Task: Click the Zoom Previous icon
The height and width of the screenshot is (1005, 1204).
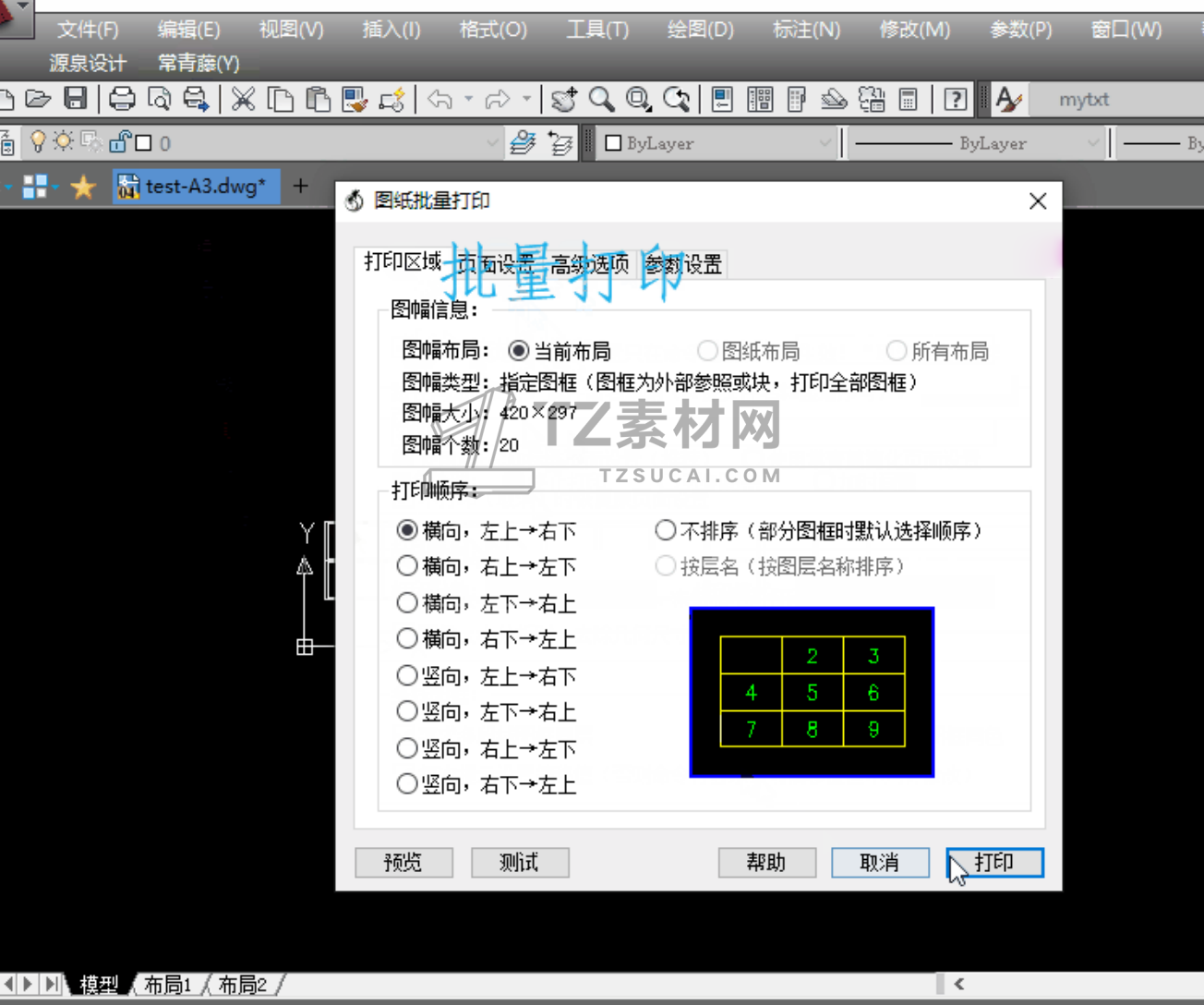Action: [x=677, y=99]
